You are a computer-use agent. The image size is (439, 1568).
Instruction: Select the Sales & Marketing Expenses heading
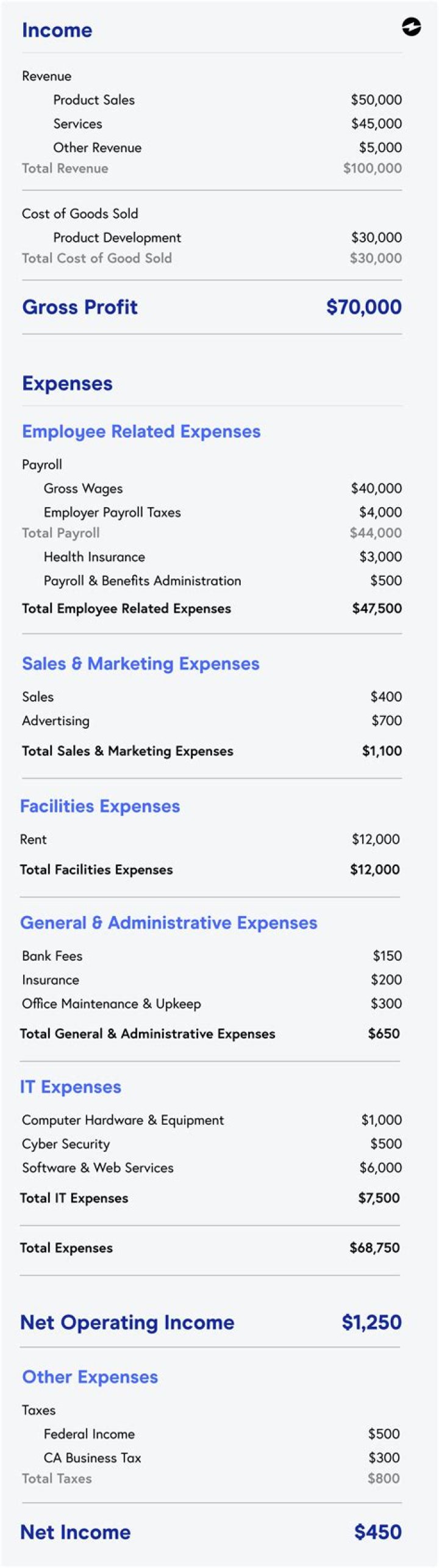(140, 663)
